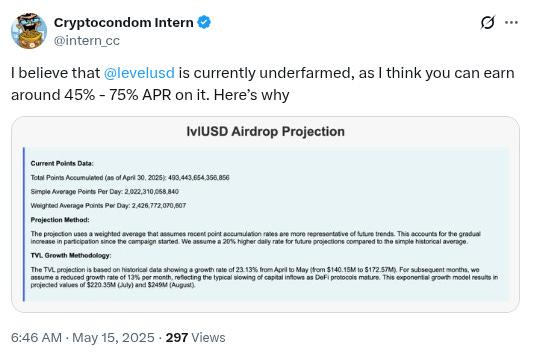Open the Grok slashed-circle icon

click(x=487, y=23)
